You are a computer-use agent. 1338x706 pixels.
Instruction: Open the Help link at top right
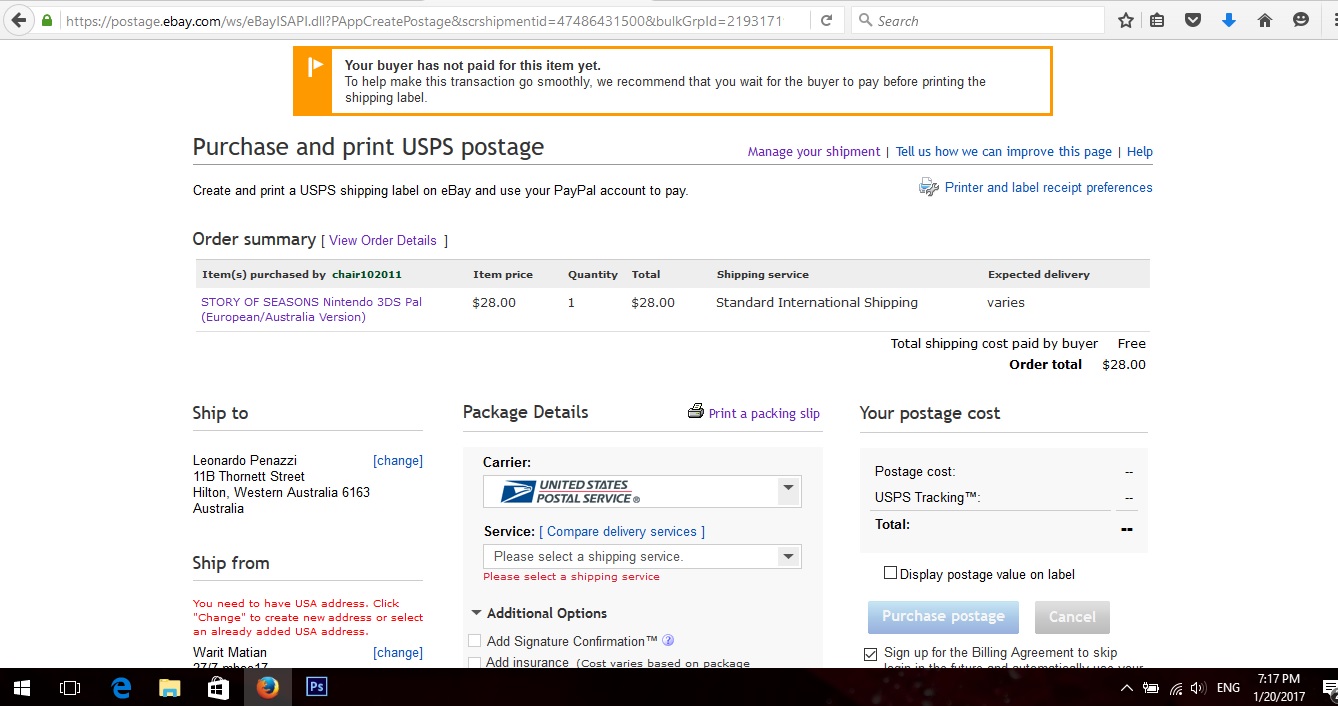[x=1140, y=152]
